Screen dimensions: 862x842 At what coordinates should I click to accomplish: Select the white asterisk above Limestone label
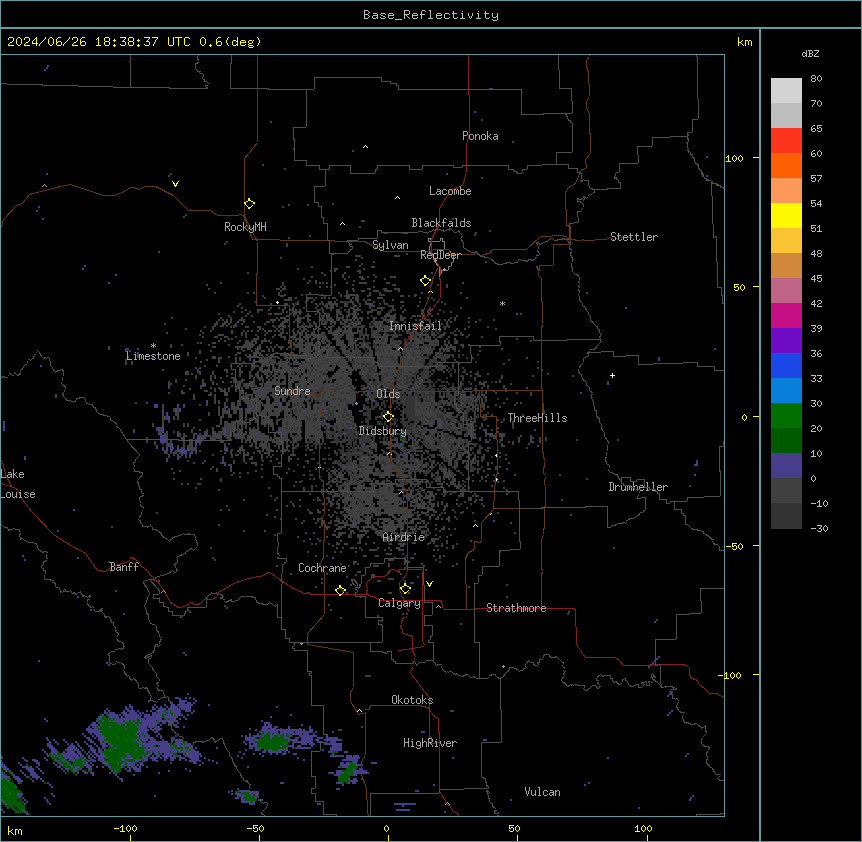pos(153,346)
